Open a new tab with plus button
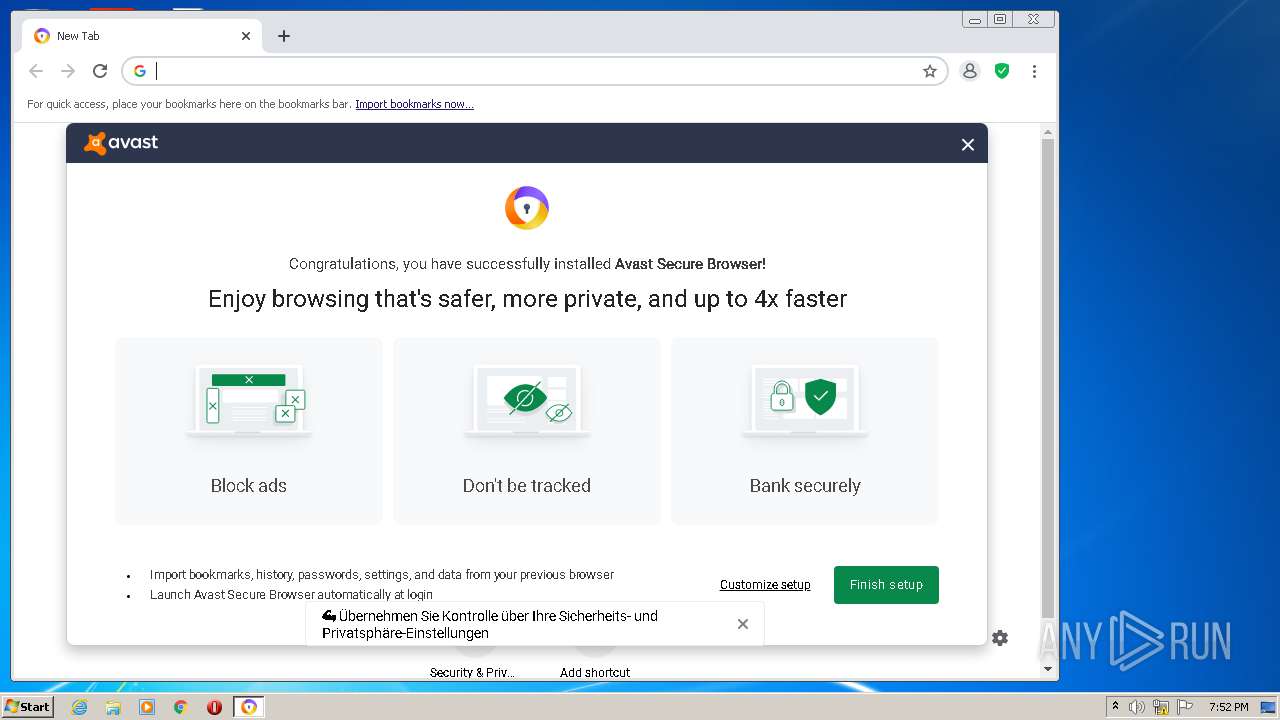The height and width of the screenshot is (720, 1280). (284, 36)
